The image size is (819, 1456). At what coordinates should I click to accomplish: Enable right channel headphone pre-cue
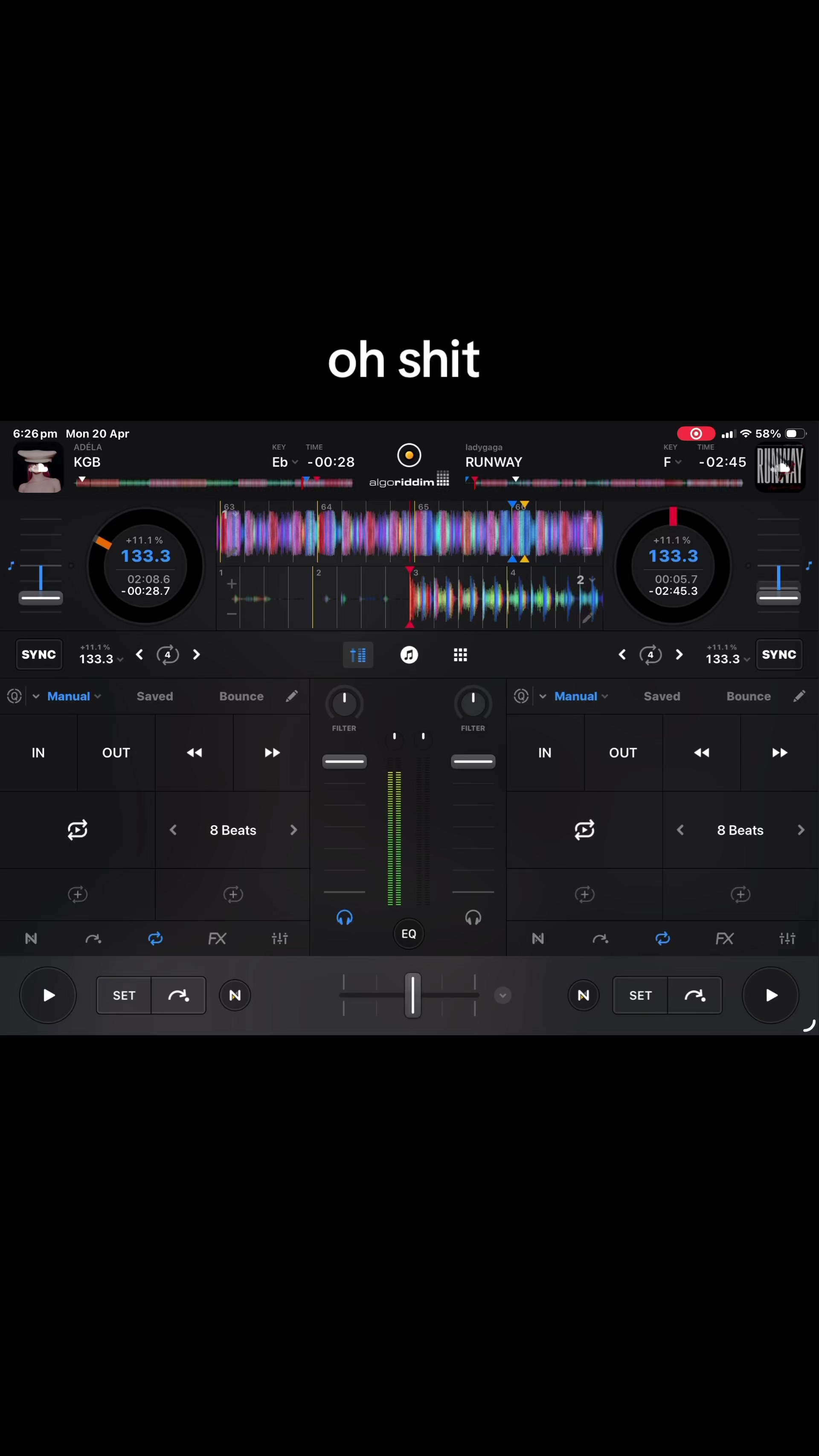click(473, 917)
